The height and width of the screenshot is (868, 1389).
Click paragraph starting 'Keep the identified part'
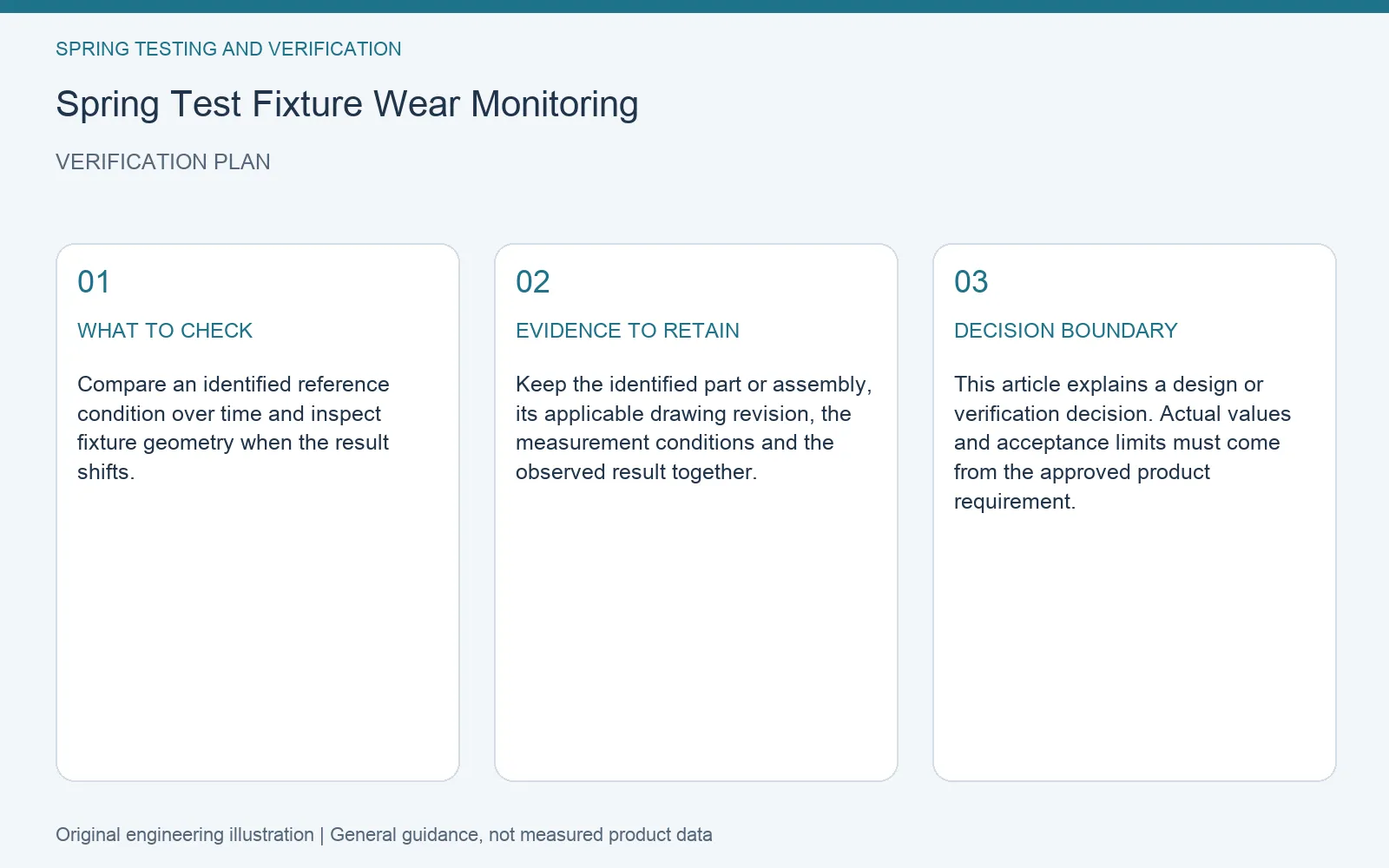(x=694, y=428)
